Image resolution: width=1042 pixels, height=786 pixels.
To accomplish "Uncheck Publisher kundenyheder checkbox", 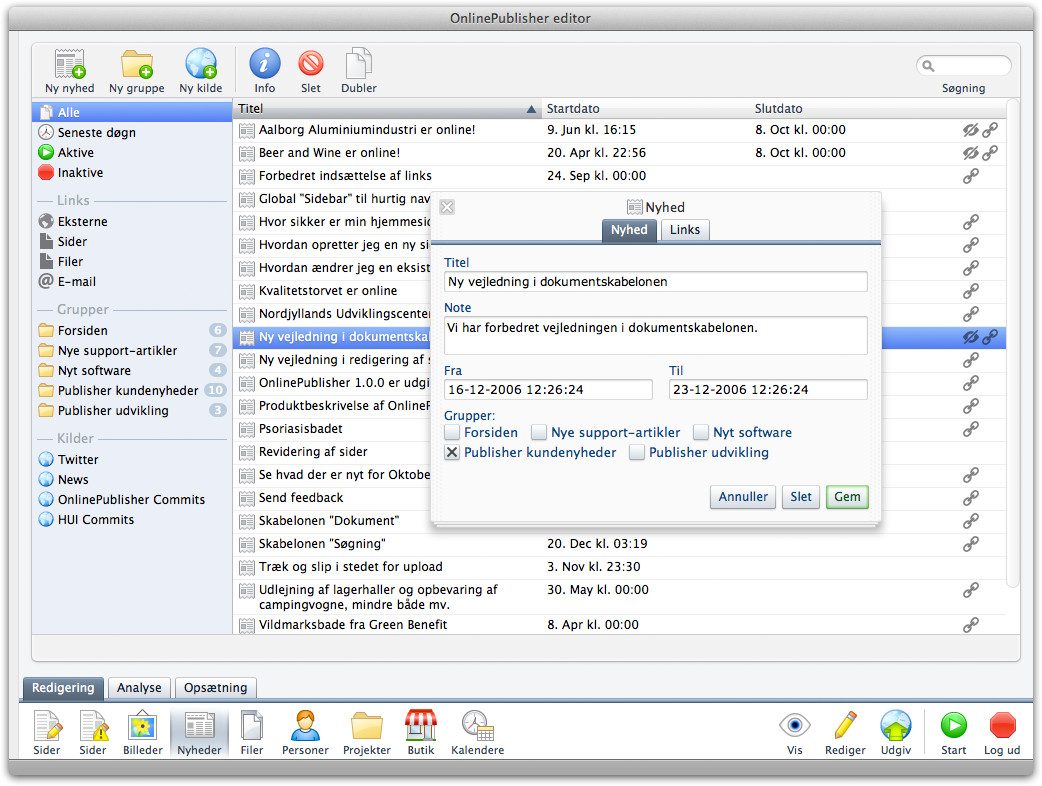I will [x=453, y=453].
